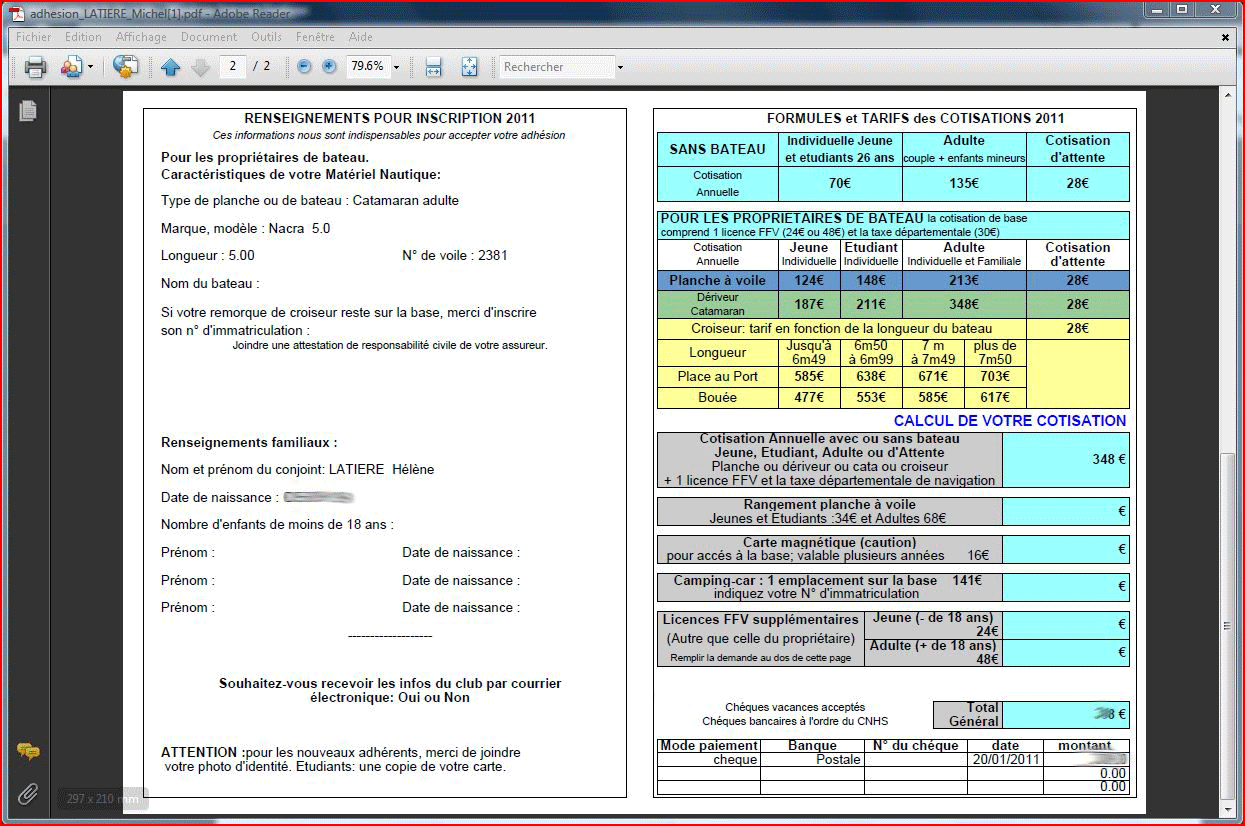This screenshot has width=1245, height=826.
Task: Open the share/email people icon
Action: click(71, 67)
